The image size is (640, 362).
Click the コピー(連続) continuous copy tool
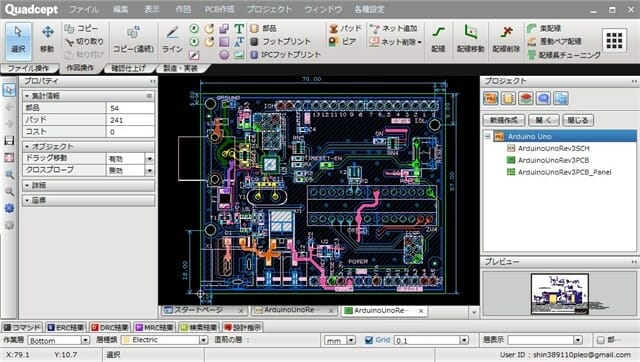(133, 41)
